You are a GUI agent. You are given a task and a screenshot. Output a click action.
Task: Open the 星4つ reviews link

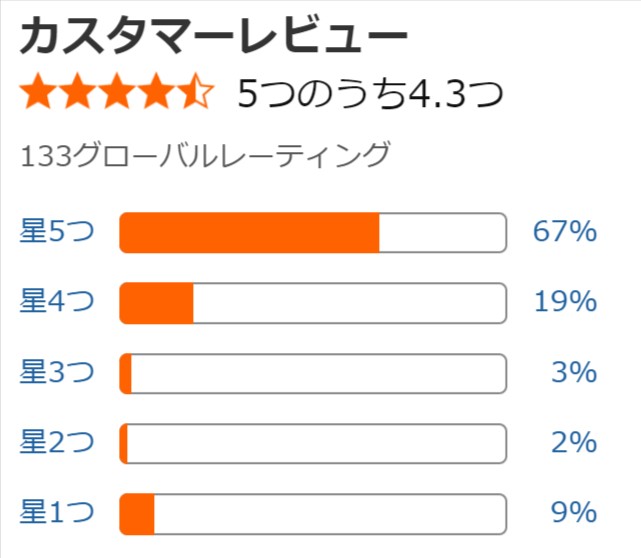click(x=57, y=301)
